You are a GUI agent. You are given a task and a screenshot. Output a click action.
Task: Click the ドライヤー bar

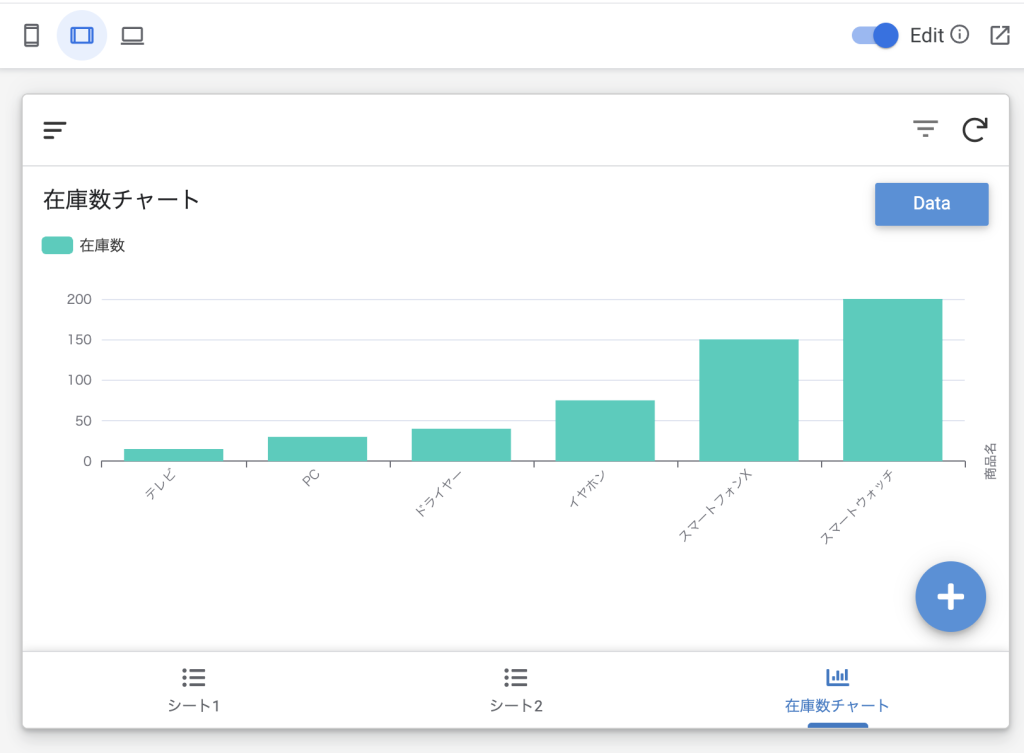coord(461,445)
